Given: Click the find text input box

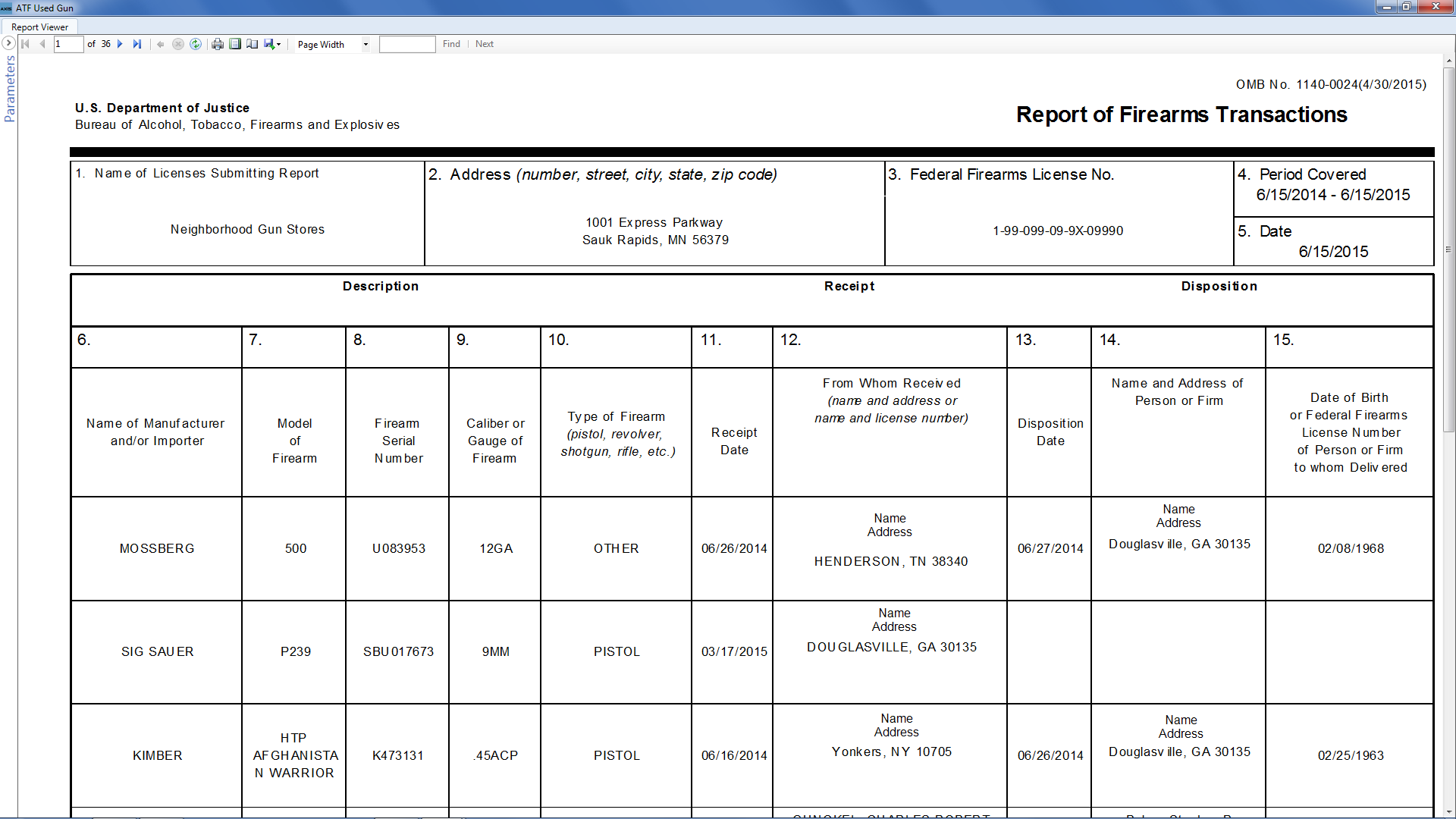Looking at the screenshot, I should (407, 44).
